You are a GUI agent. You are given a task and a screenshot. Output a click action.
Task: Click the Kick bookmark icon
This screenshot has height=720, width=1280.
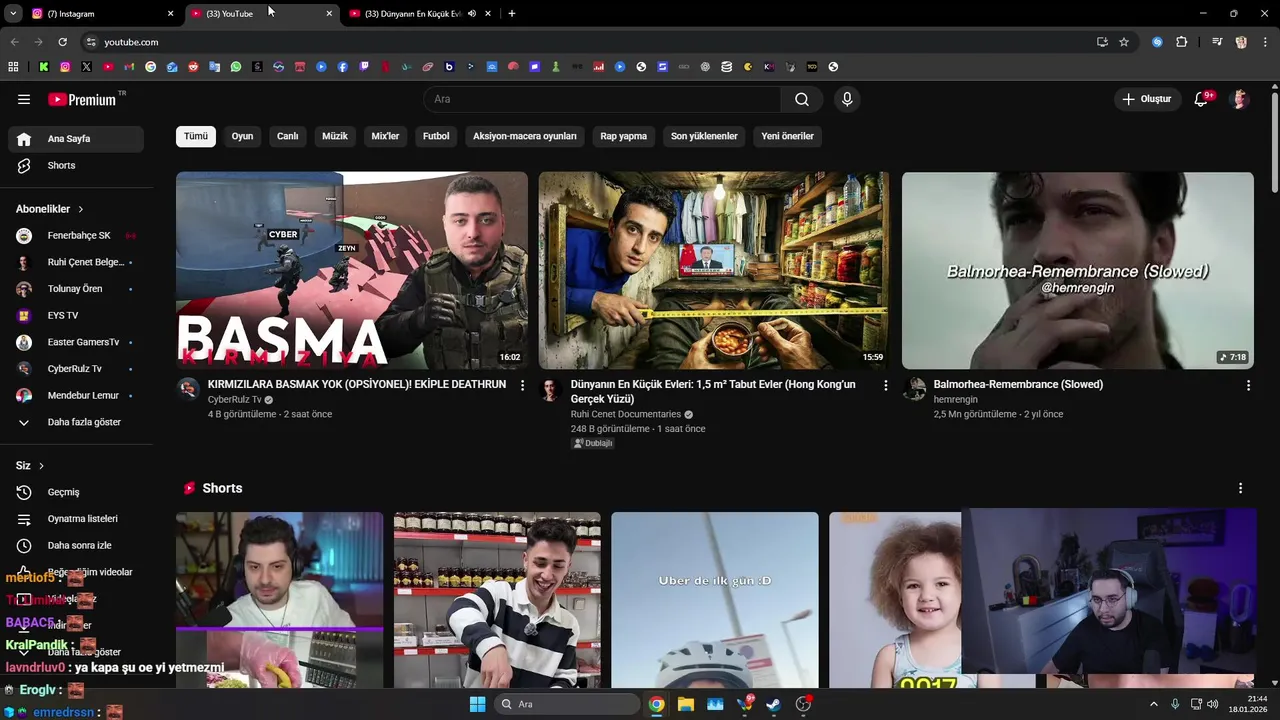44,67
